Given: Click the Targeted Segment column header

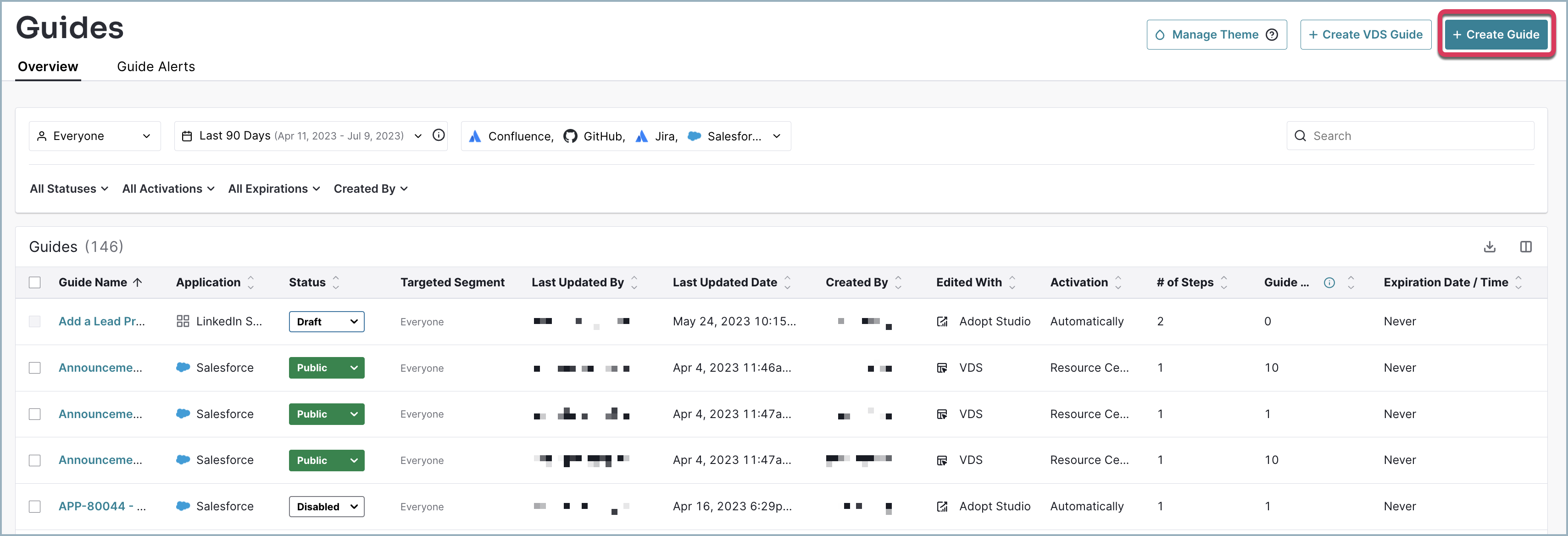Looking at the screenshot, I should (452, 282).
